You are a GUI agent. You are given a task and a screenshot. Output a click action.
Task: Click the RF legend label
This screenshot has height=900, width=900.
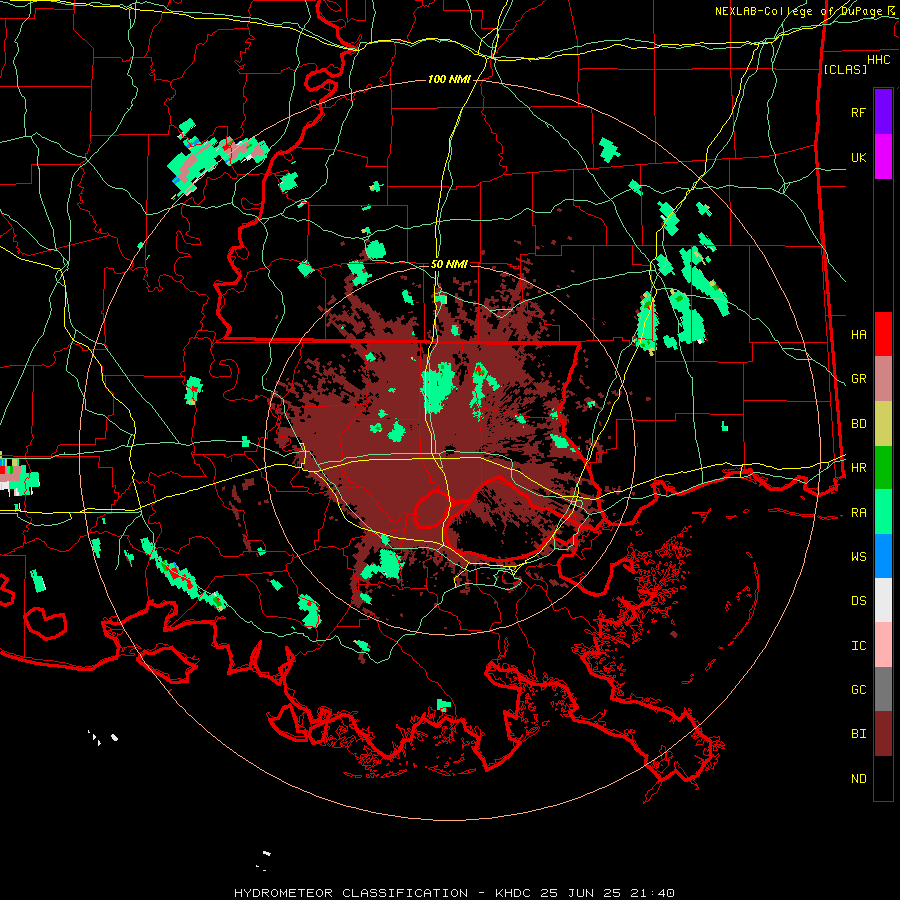(858, 112)
